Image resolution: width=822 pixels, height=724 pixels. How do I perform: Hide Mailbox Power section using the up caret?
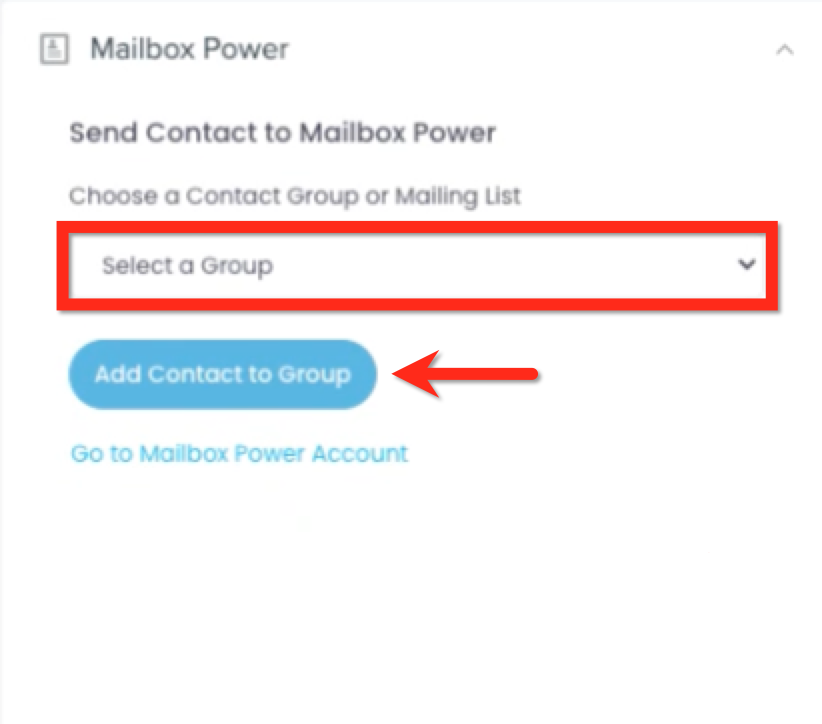coord(784,50)
